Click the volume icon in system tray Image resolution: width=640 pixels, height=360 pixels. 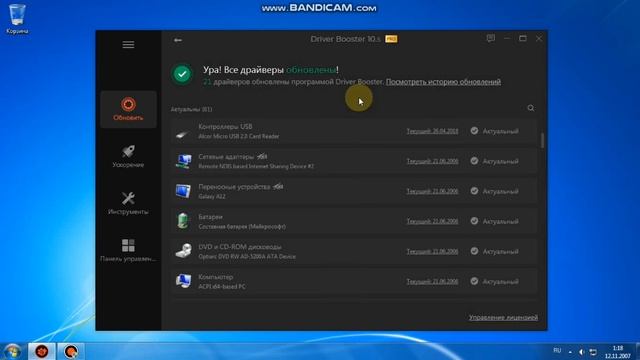point(582,352)
